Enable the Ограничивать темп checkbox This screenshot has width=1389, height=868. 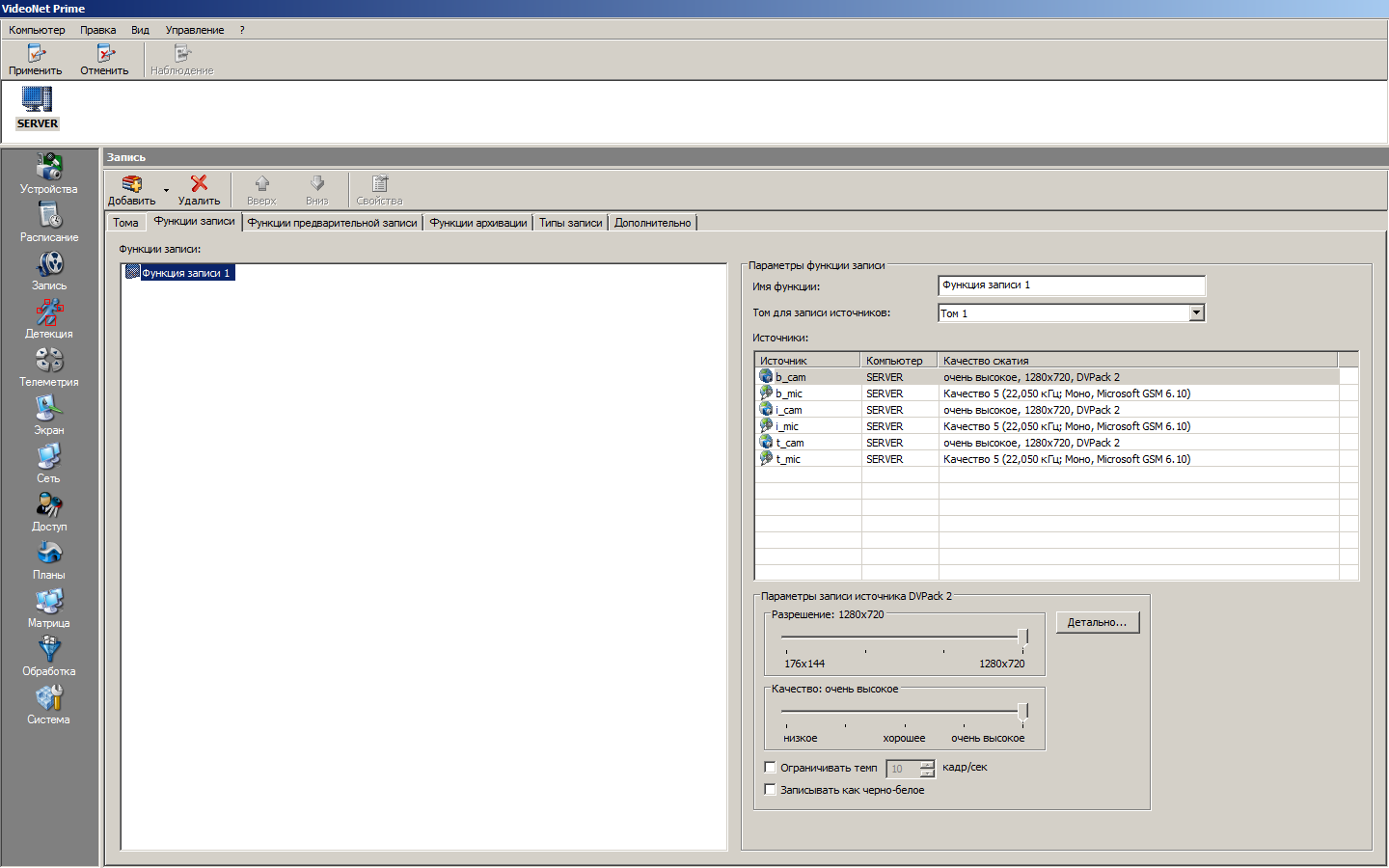point(770,768)
